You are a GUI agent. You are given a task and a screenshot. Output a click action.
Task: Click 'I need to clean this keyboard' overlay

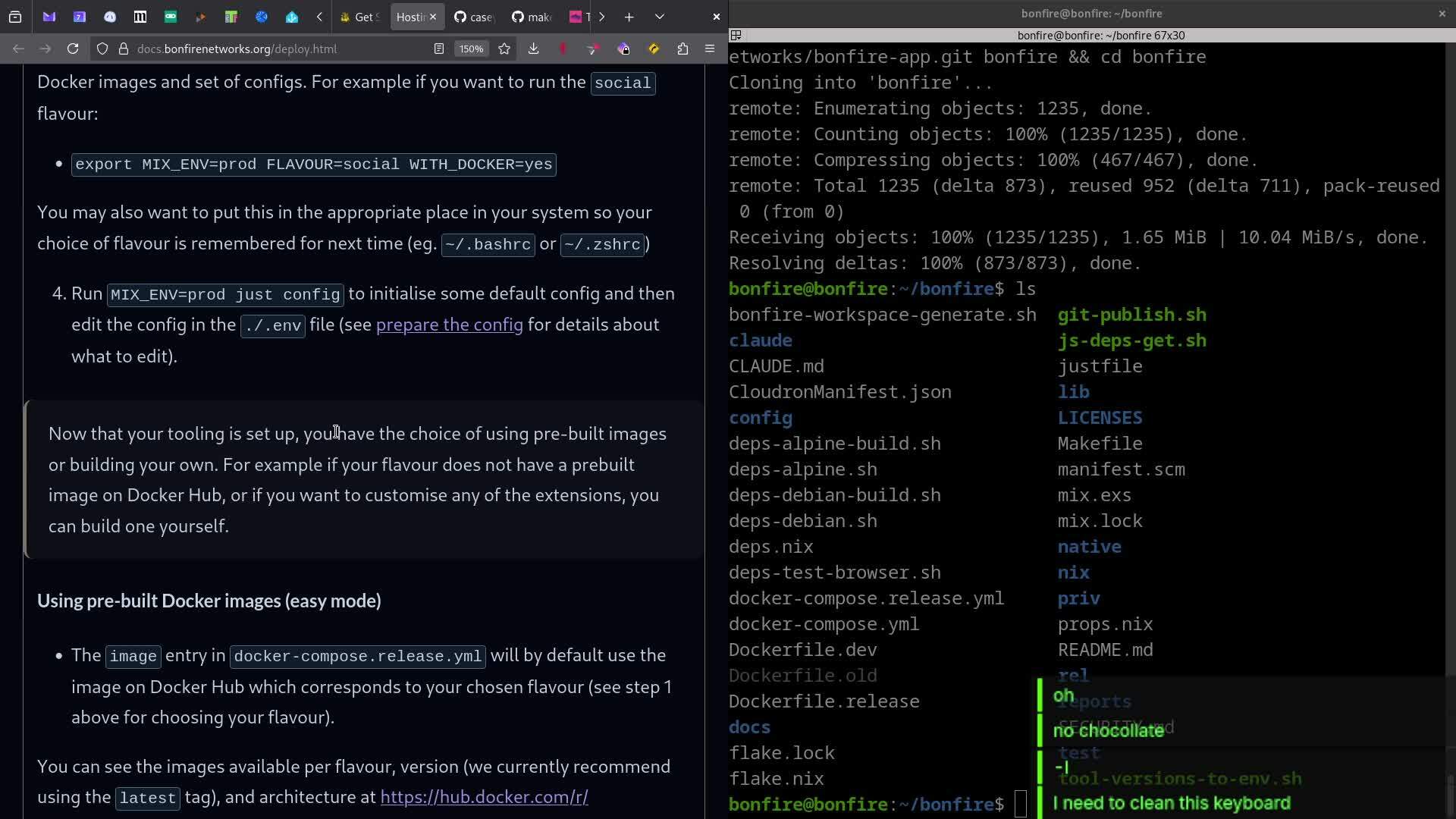1172,803
